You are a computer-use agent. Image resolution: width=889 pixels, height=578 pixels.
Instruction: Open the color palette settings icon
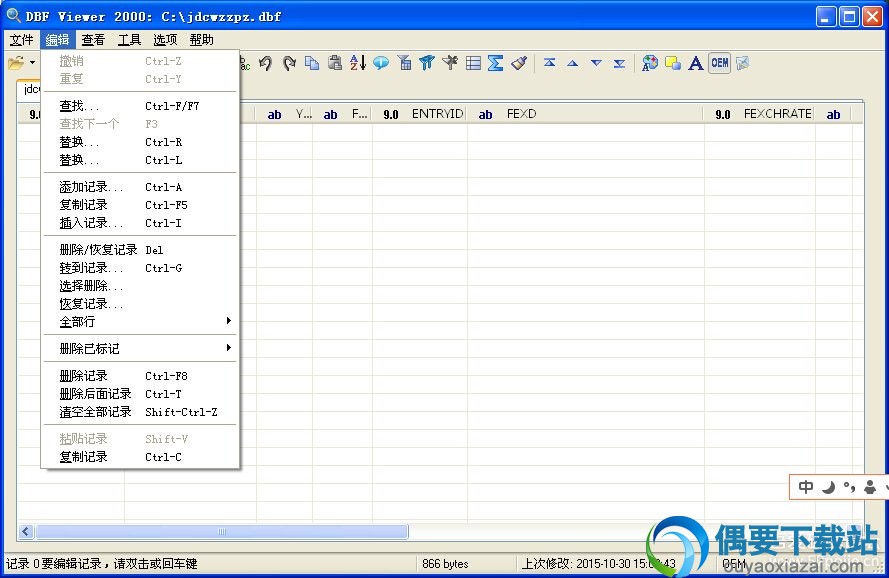[x=650, y=63]
